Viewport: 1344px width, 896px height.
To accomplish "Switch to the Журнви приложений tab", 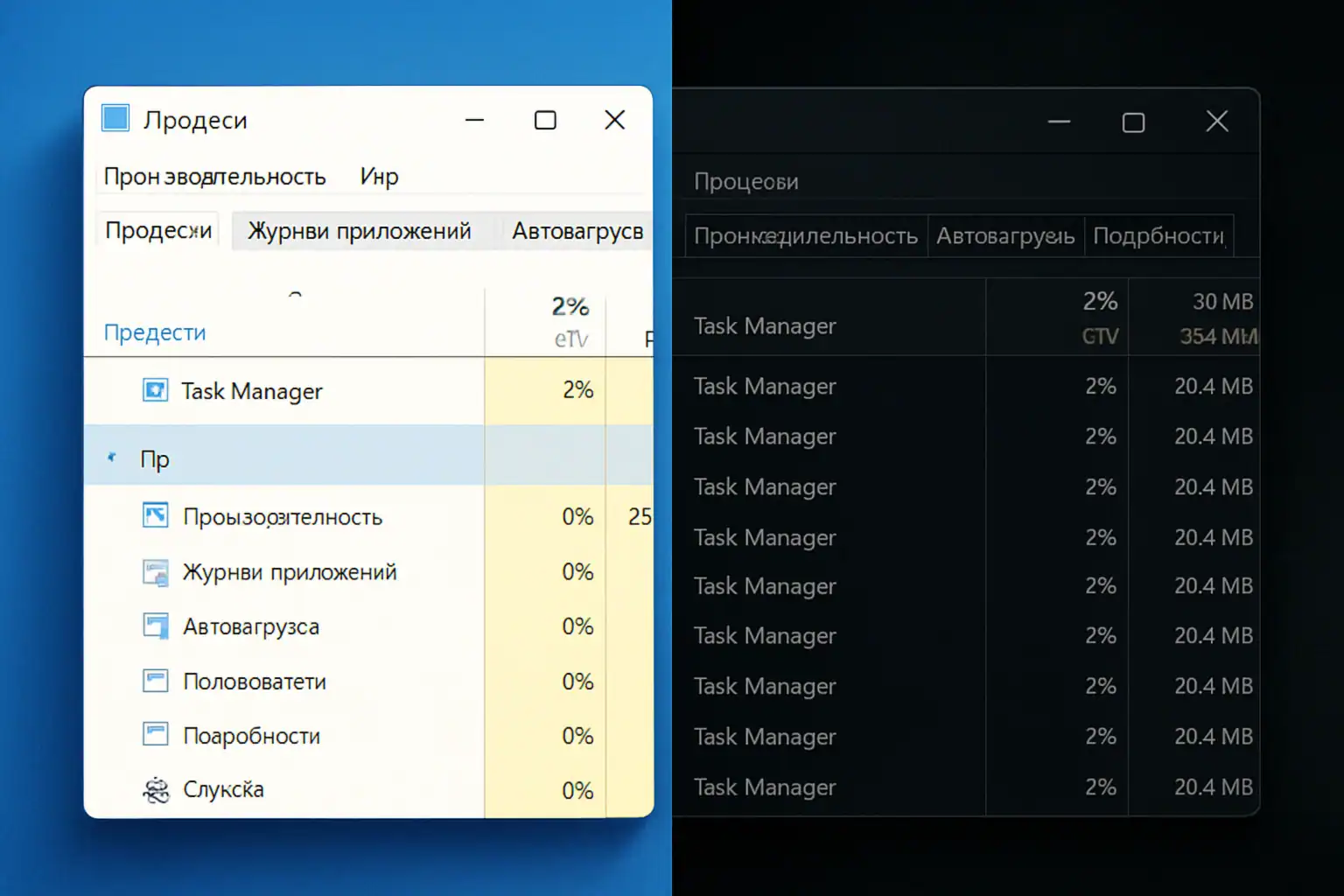I will pos(360,230).
